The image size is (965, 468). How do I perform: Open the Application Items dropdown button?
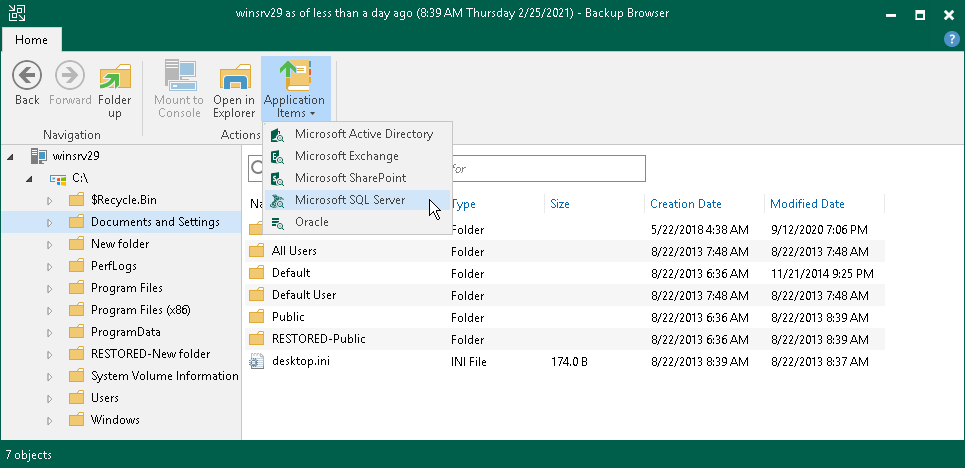pos(294,88)
